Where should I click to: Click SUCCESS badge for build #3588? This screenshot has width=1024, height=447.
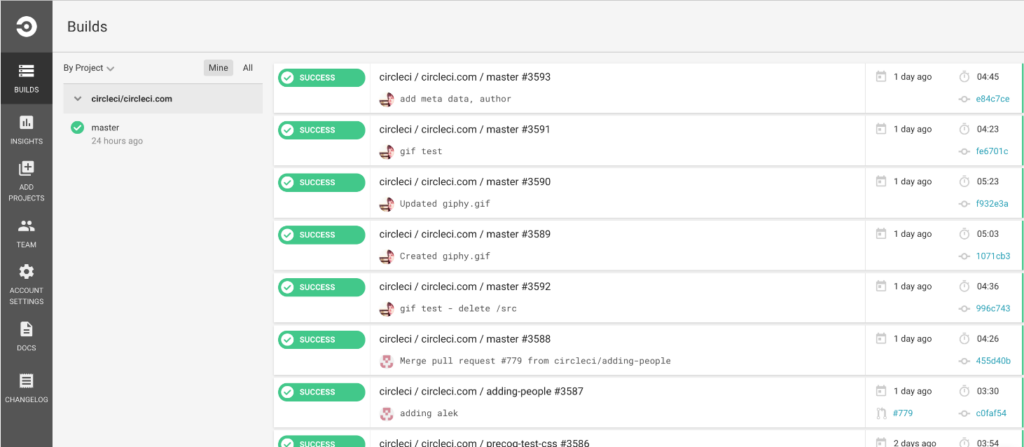coord(321,340)
